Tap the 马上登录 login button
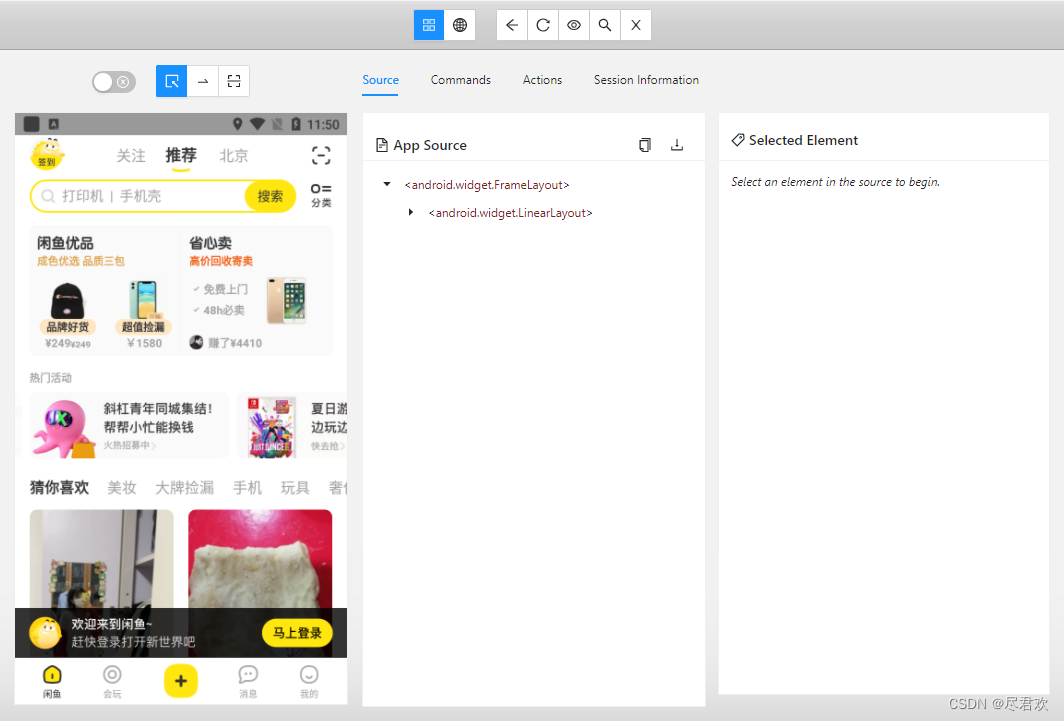Image resolution: width=1064 pixels, height=721 pixels. [297, 633]
